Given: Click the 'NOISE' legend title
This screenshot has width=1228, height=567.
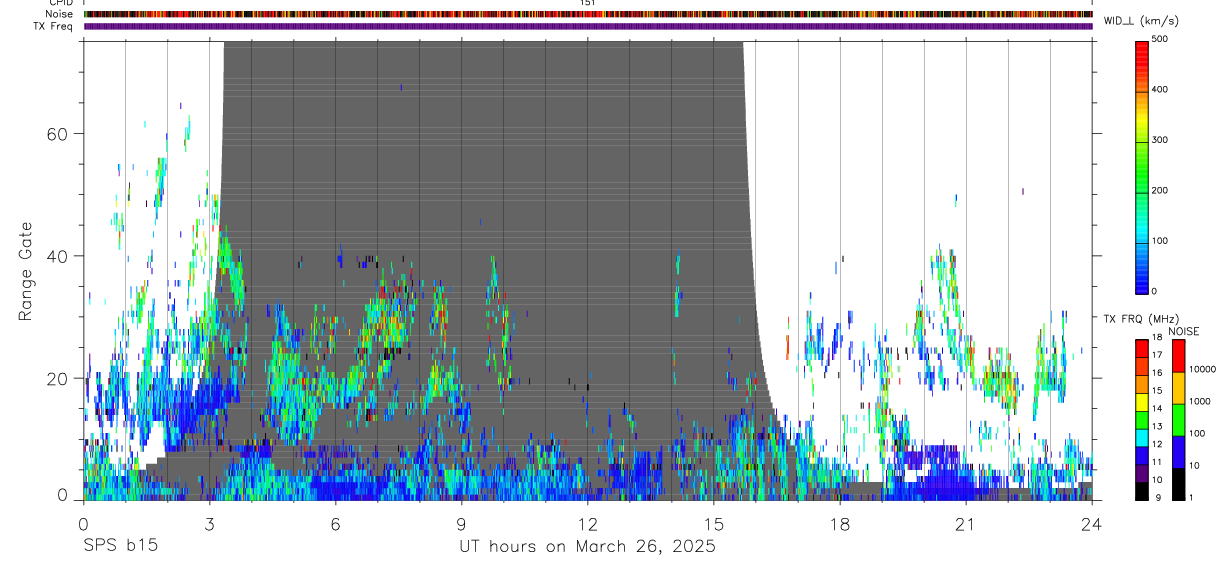Looking at the screenshot, I should 1183,331.
